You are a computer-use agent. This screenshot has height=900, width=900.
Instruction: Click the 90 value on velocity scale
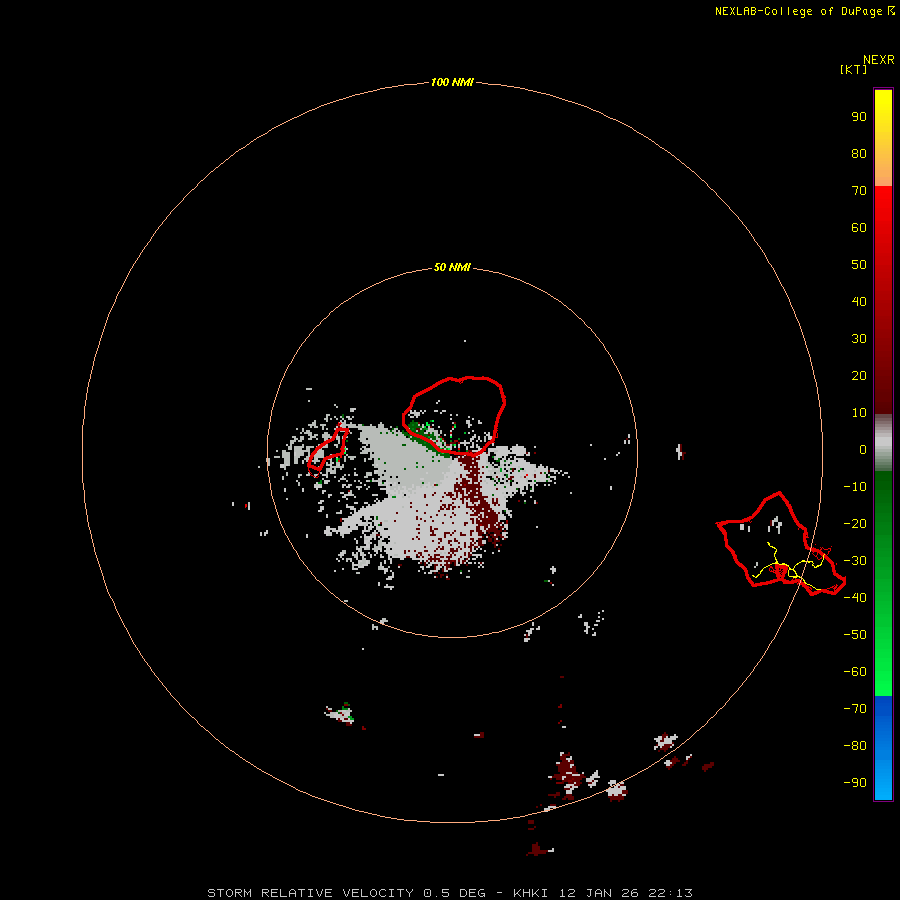[859, 117]
